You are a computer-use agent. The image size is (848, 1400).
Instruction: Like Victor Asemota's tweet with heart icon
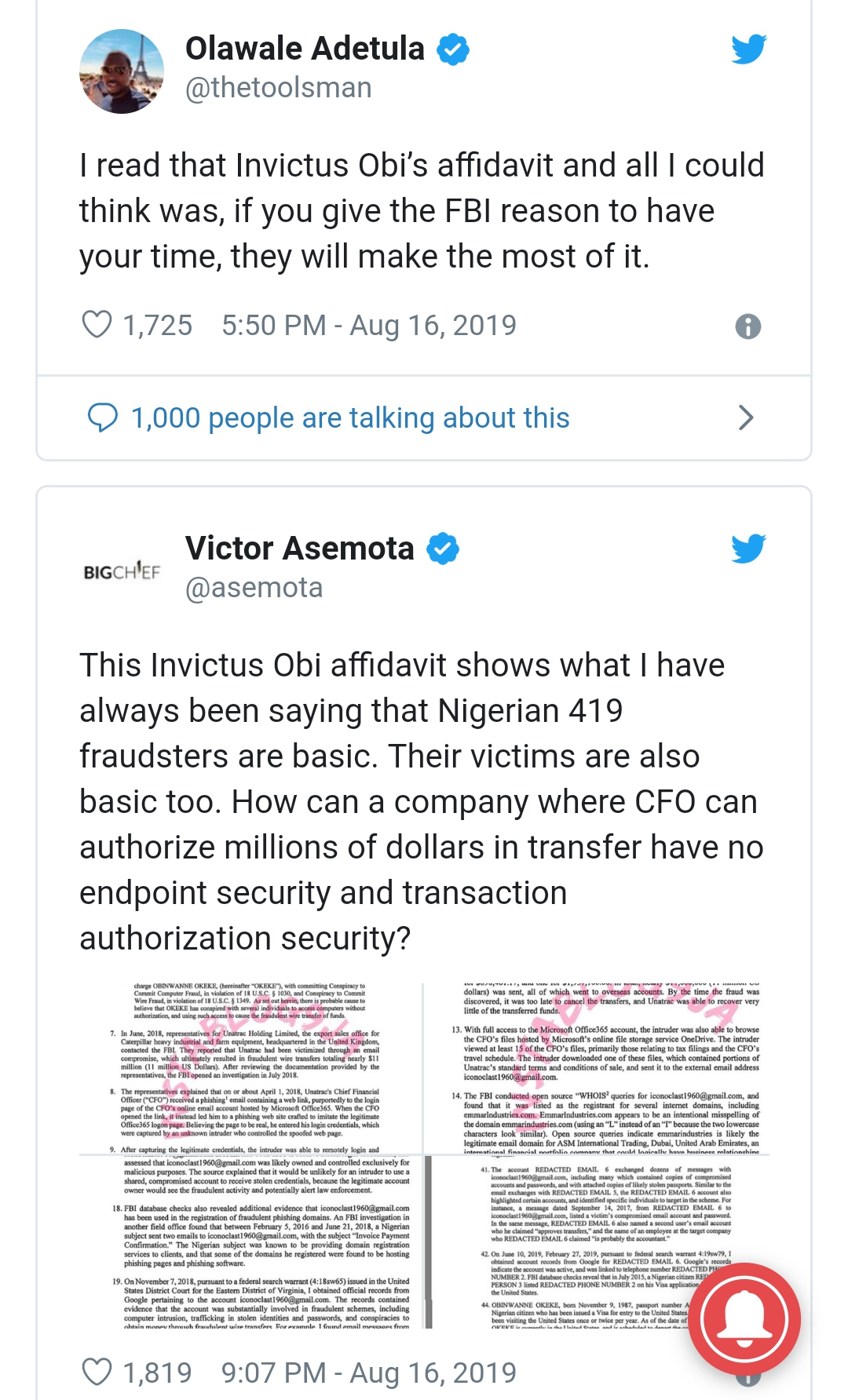[x=97, y=1372]
